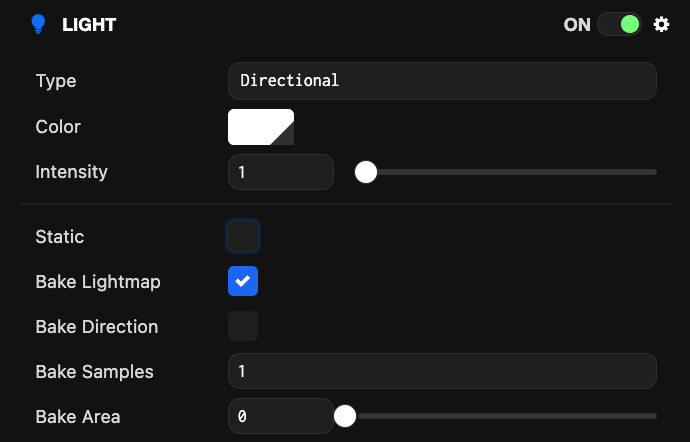Click the Color property label
The image size is (690, 442).
coord(58,127)
